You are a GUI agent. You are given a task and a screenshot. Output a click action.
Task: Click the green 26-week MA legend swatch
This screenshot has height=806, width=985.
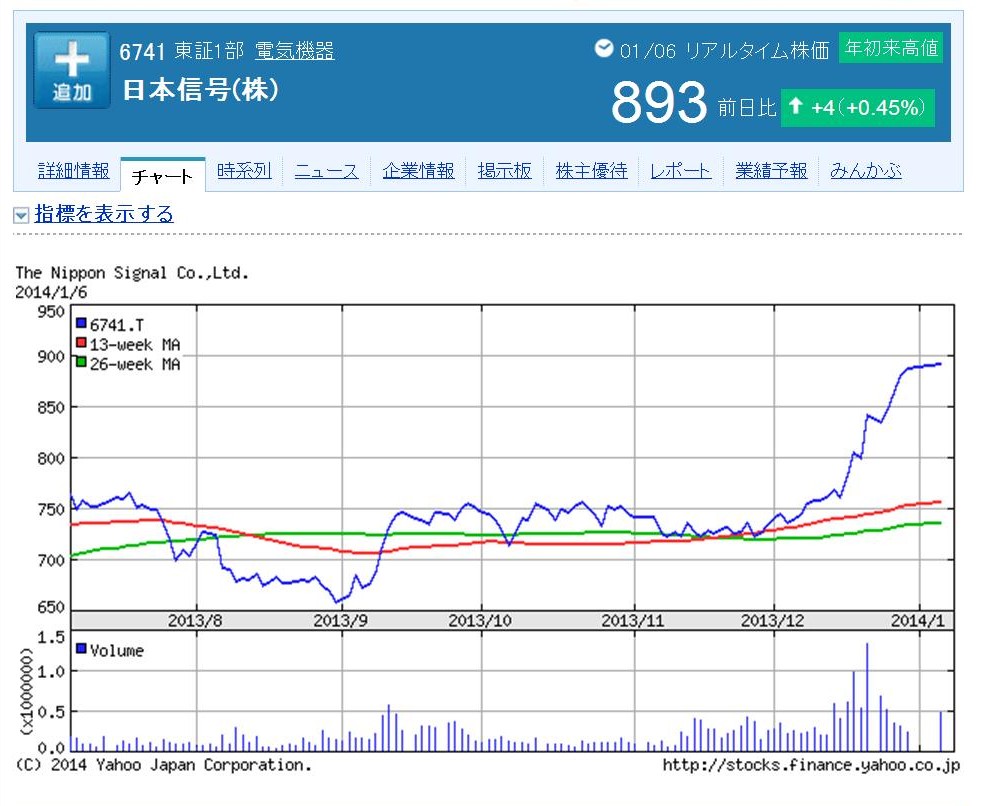point(81,362)
